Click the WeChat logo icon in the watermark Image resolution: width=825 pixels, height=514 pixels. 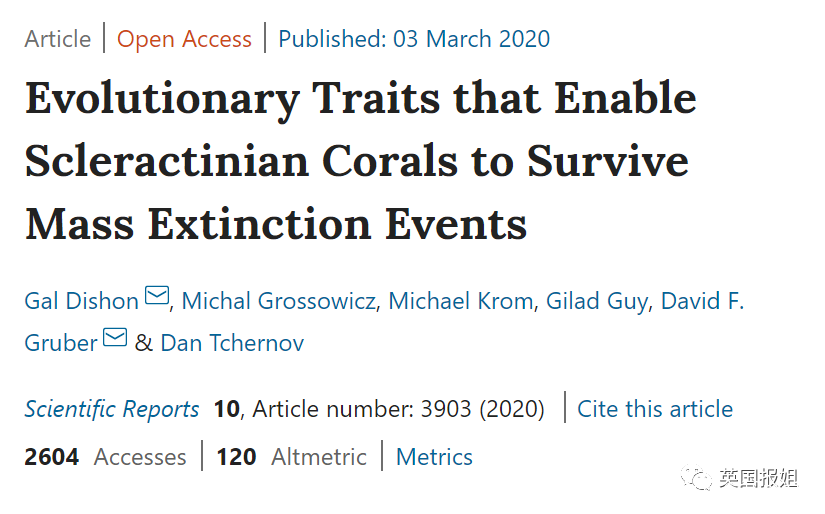point(697,479)
